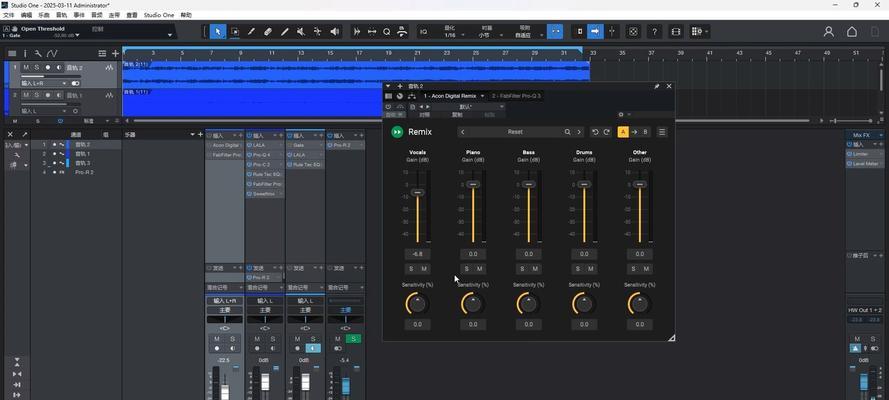The width and height of the screenshot is (889, 400).
Task: Mute track 1 in arrangement
Action: pos(26,67)
